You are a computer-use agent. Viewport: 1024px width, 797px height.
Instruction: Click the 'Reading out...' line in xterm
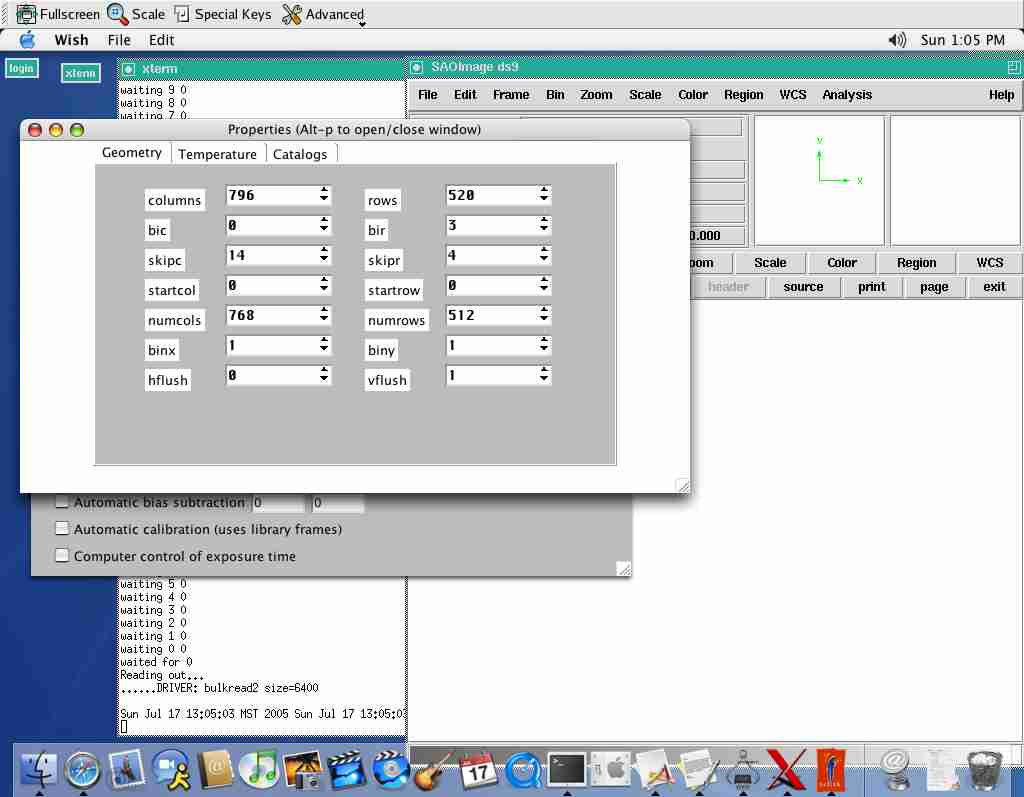[162, 675]
